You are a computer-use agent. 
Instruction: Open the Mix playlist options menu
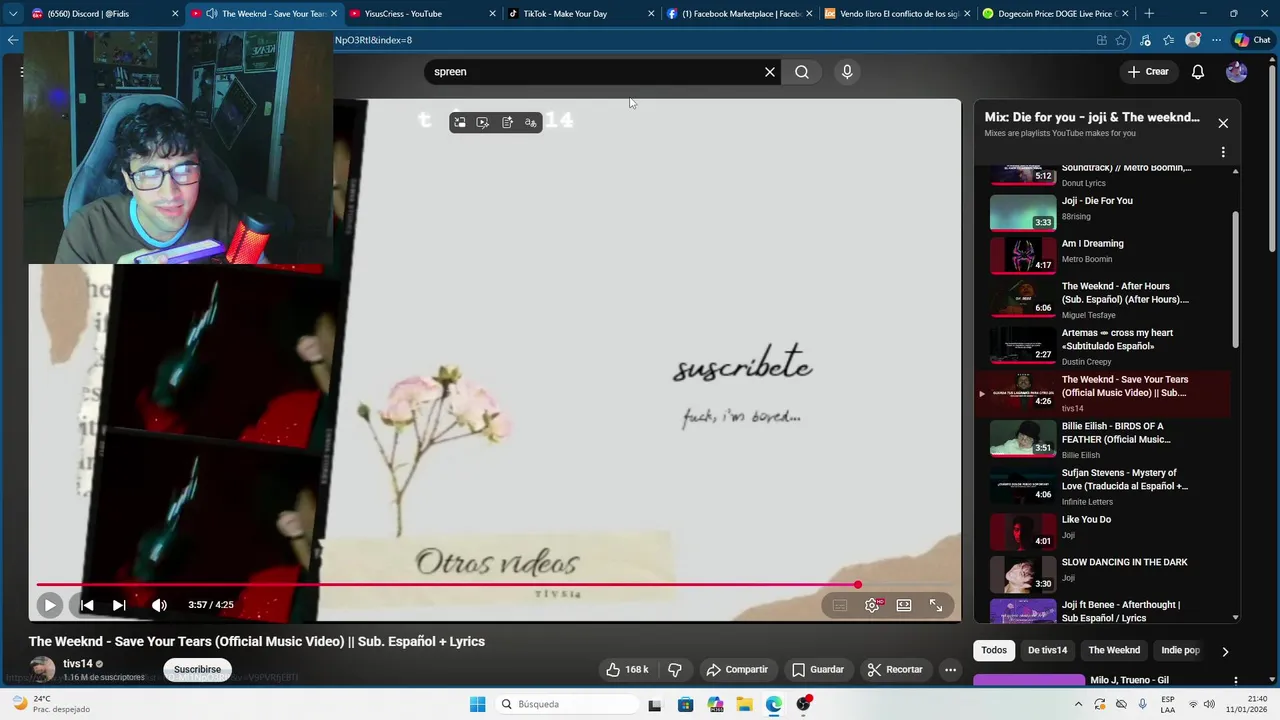click(1223, 153)
